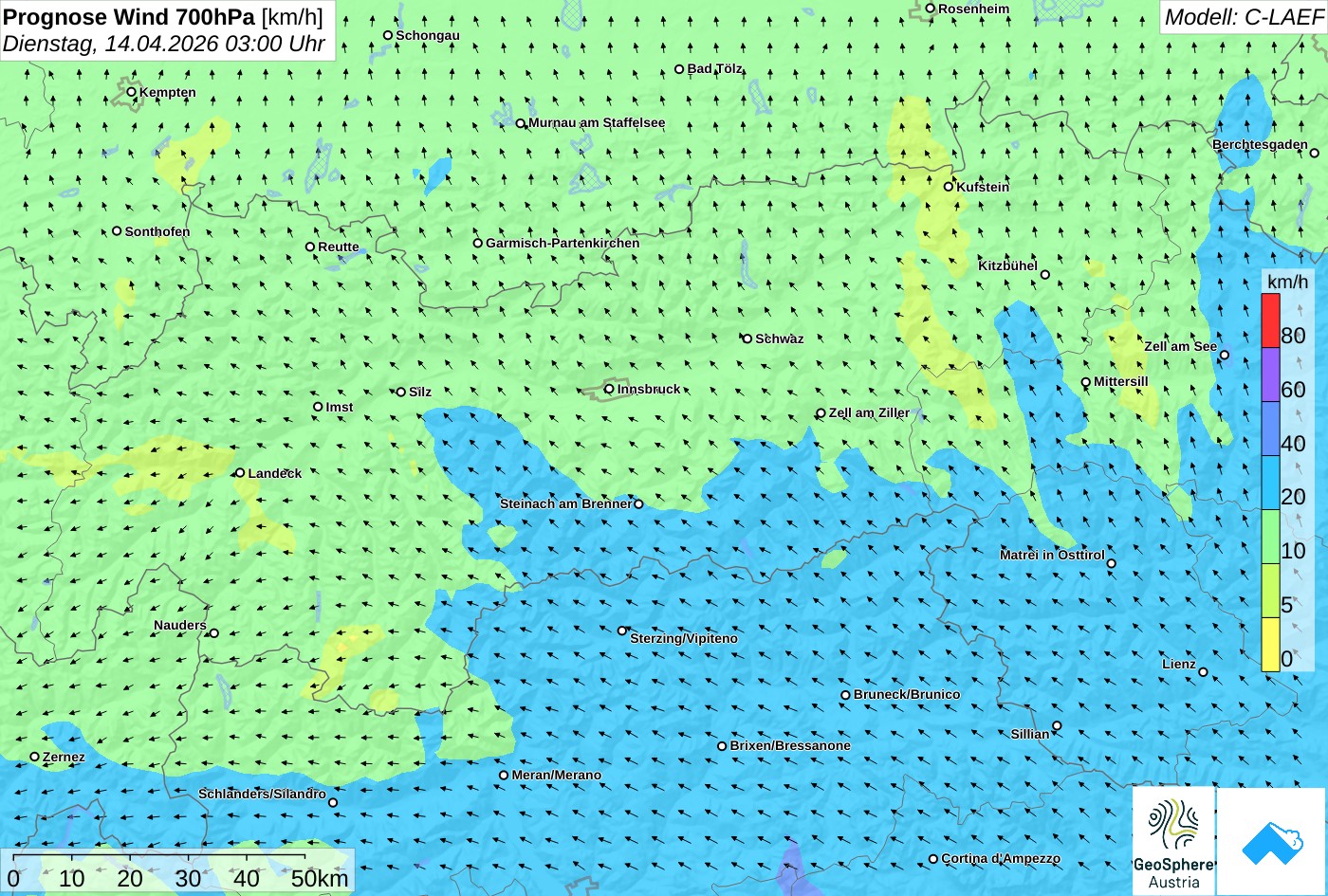
Task: Click the Sterzing/Vipiteno label
Action: 684,638
